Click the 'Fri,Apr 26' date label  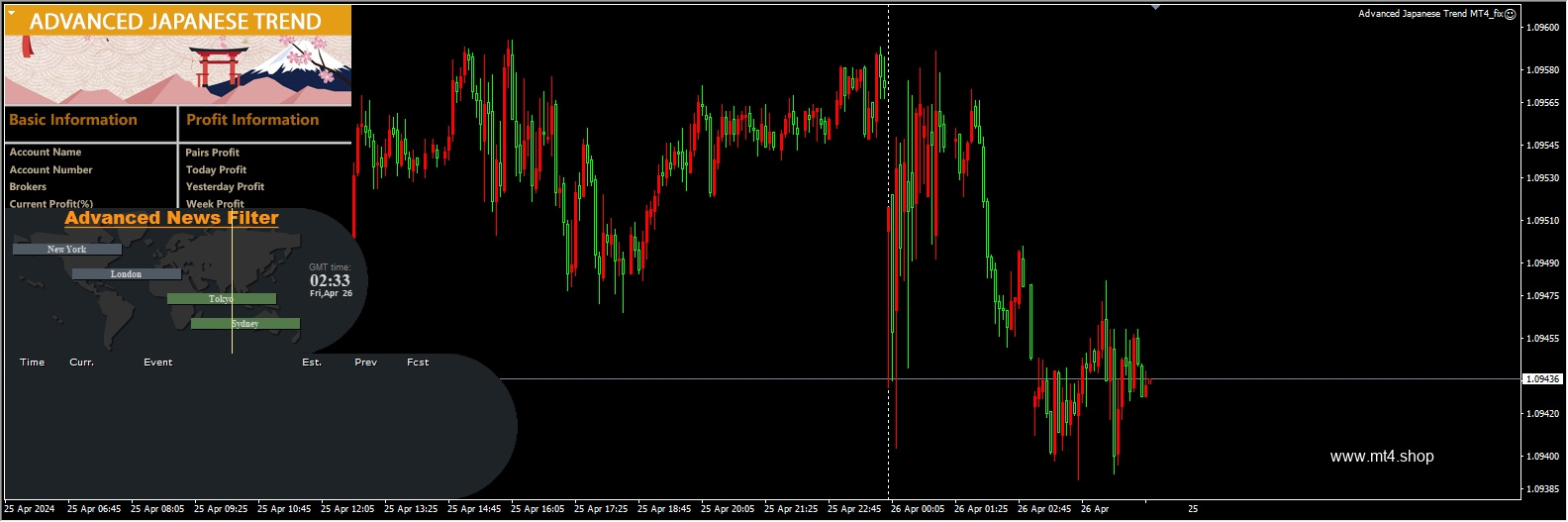(x=331, y=294)
